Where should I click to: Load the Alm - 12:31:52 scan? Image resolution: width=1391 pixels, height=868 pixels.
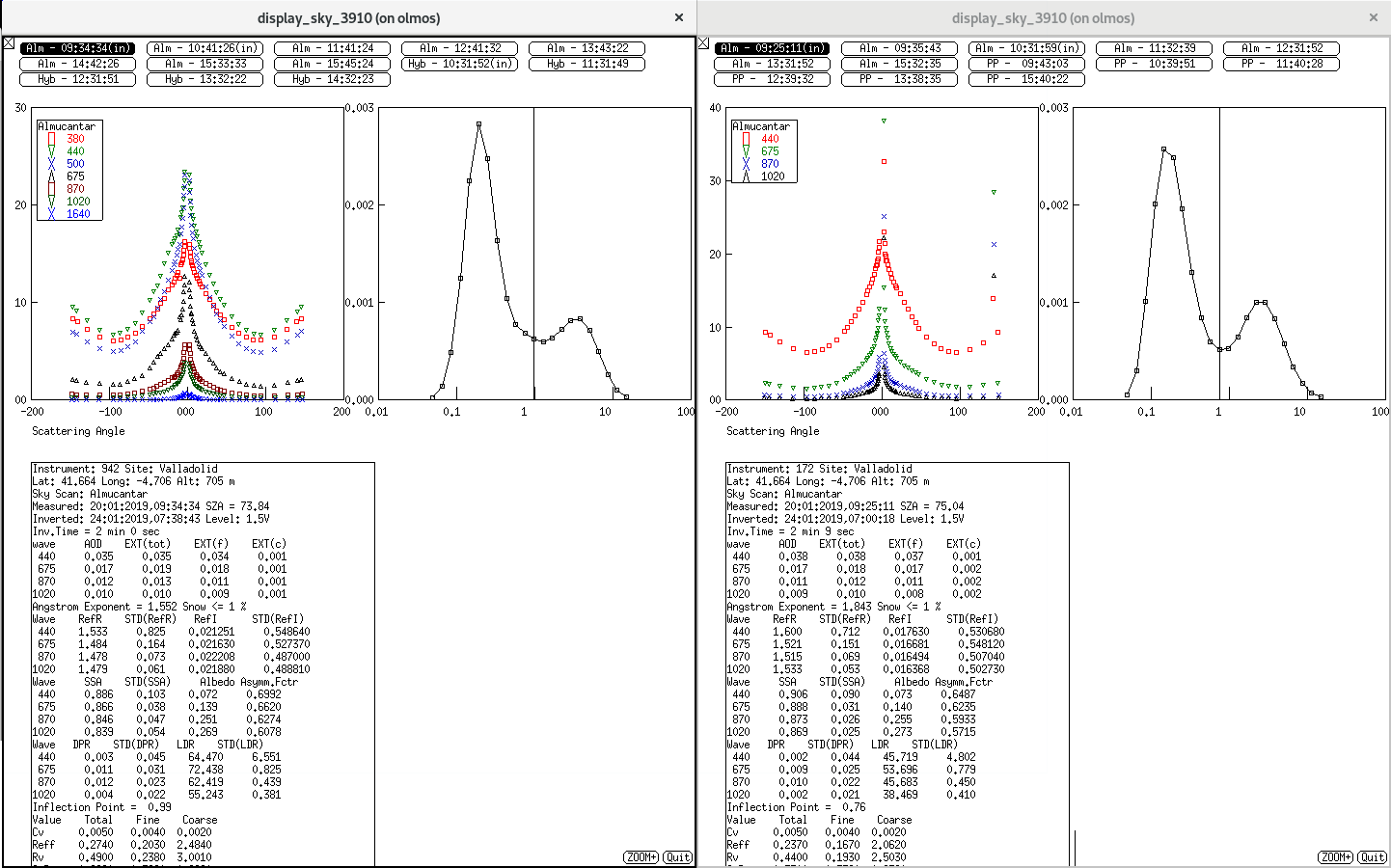(x=1281, y=48)
